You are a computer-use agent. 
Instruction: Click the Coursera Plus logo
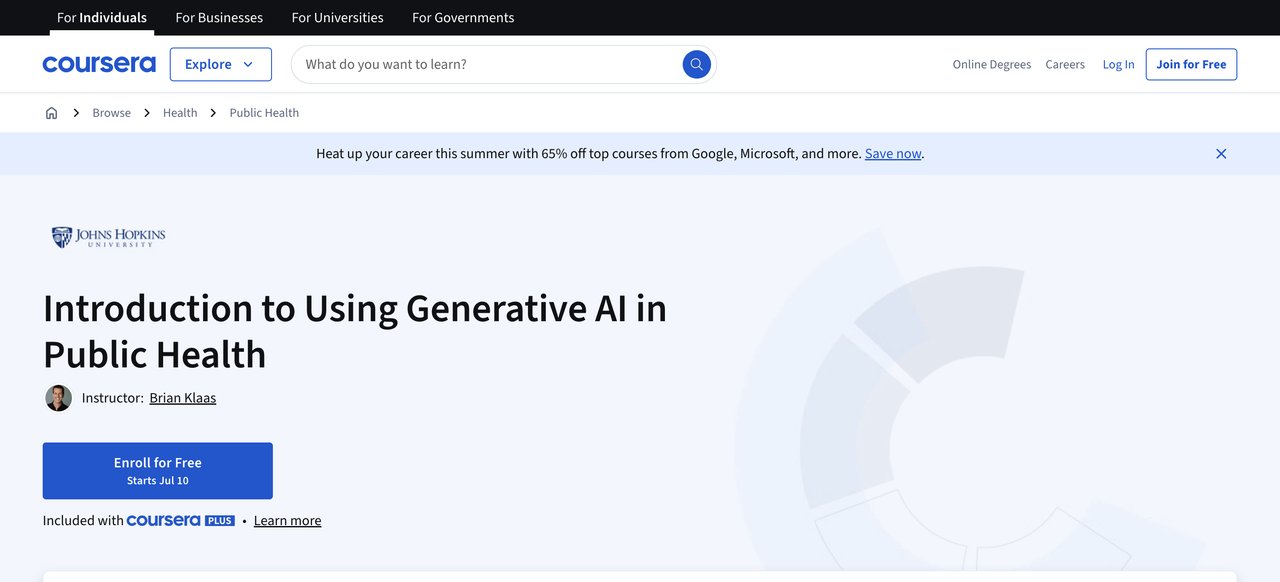(181, 521)
